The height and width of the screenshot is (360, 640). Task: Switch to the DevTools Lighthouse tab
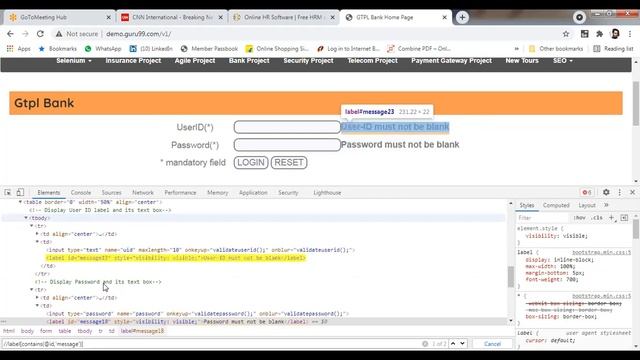[x=327, y=193]
